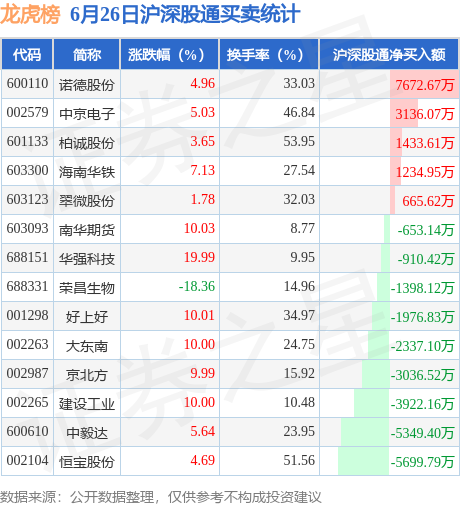Select the 中京电子 row name

tap(87, 114)
